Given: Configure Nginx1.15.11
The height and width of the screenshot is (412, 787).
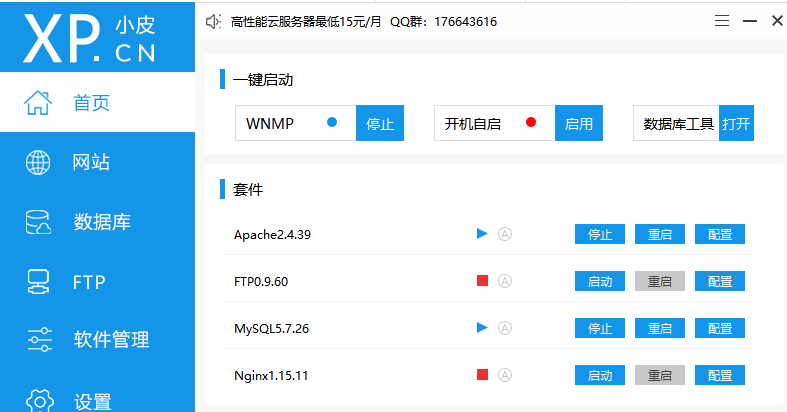Looking at the screenshot, I should (x=720, y=375).
